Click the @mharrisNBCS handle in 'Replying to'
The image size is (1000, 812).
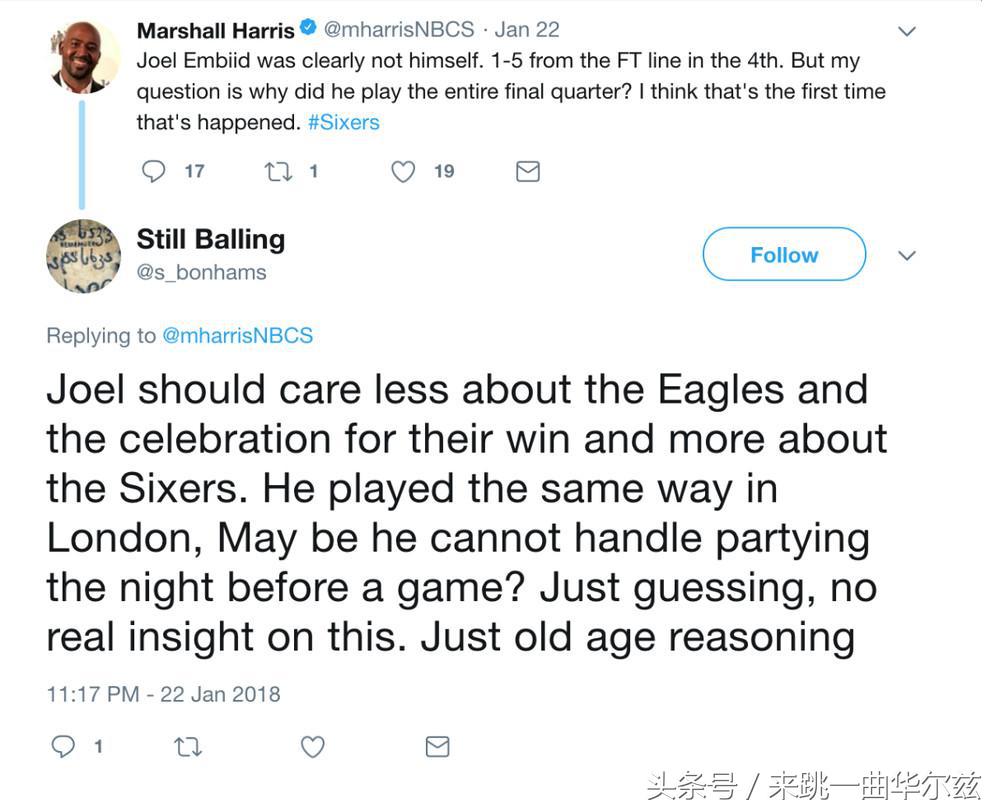237,335
